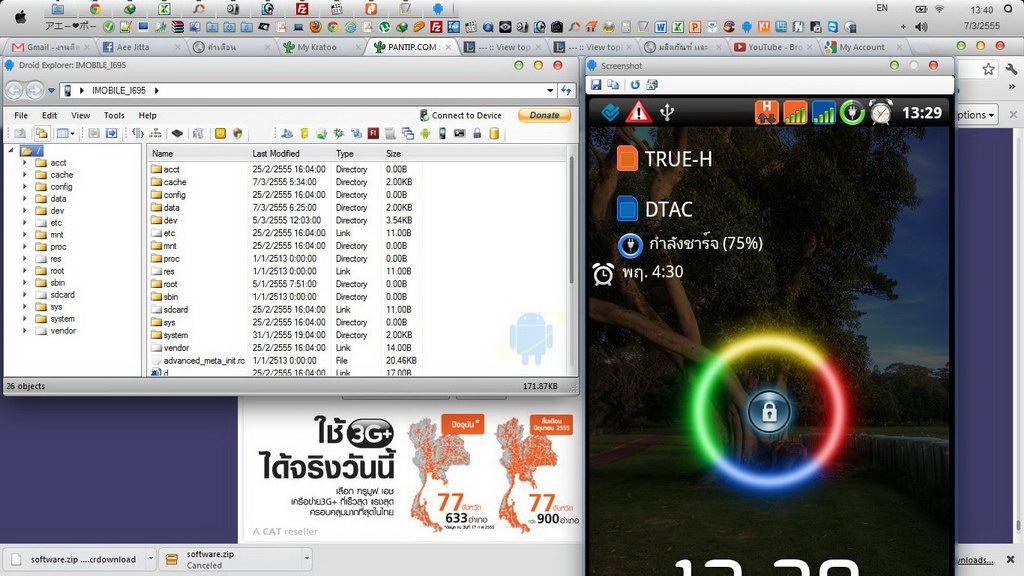Switch to the PANTIP.COM browser tab

411,47
